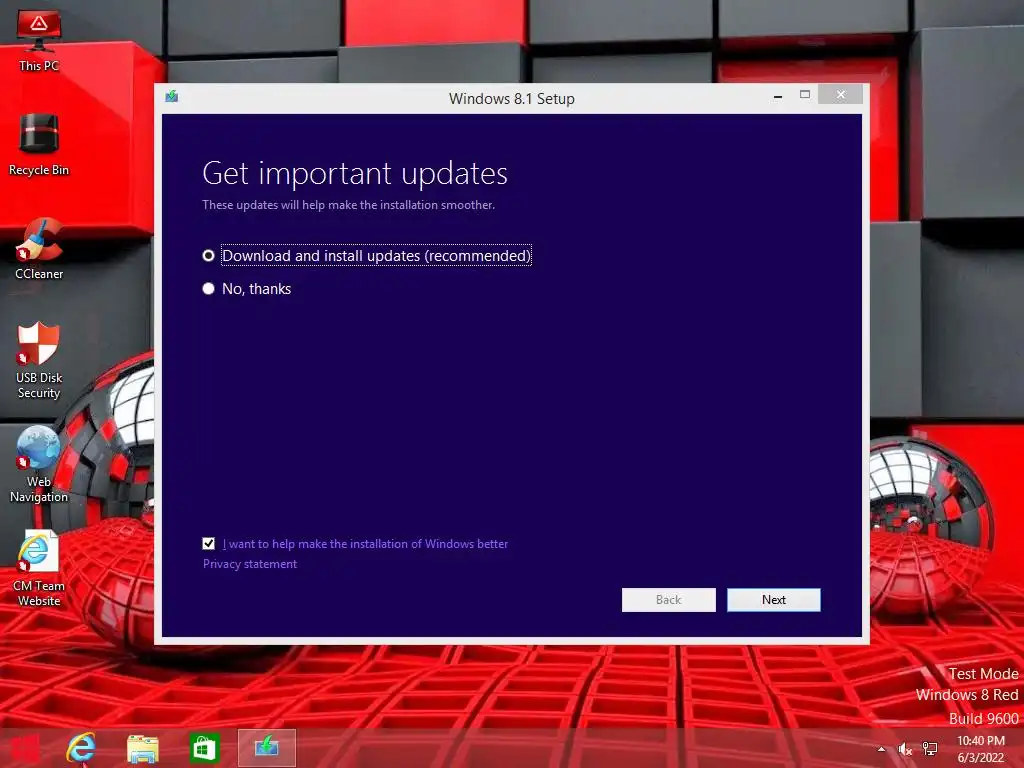This screenshot has width=1024, height=768.
Task: Click the Start button on taskbar
Action: (24, 748)
